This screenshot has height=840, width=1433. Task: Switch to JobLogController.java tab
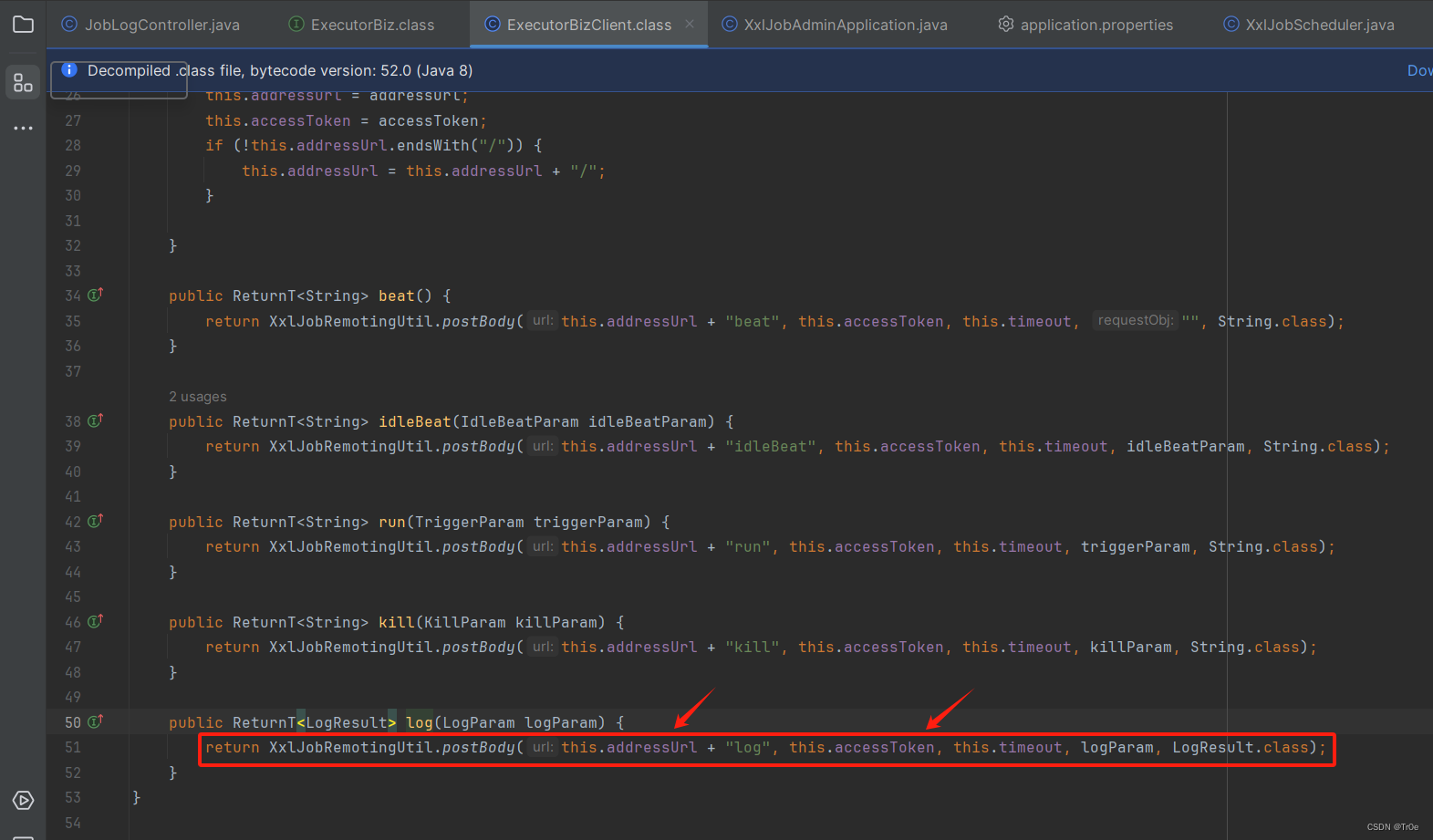[x=151, y=25]
